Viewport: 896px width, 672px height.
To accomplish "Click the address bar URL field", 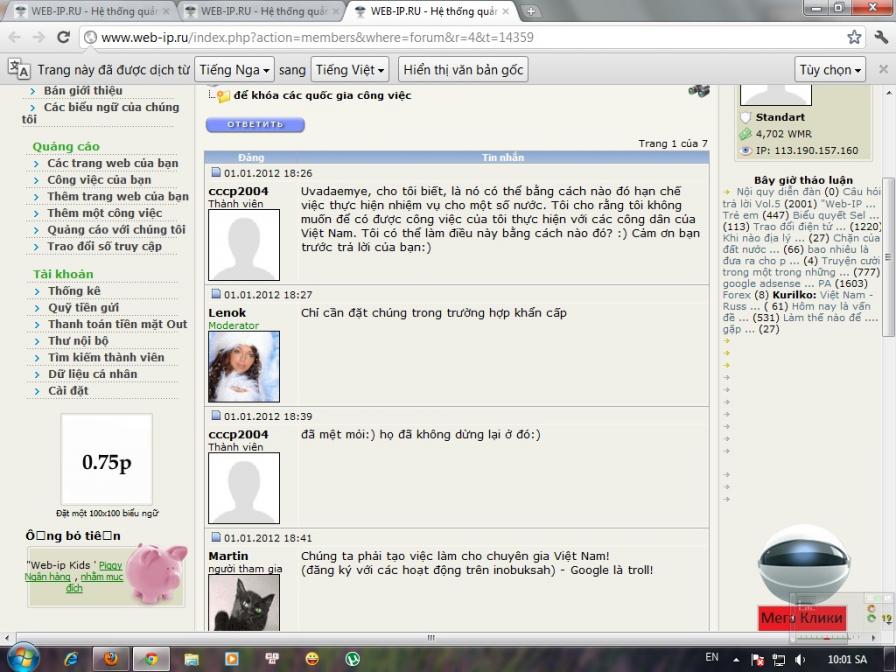I will [x=450, y=37].
